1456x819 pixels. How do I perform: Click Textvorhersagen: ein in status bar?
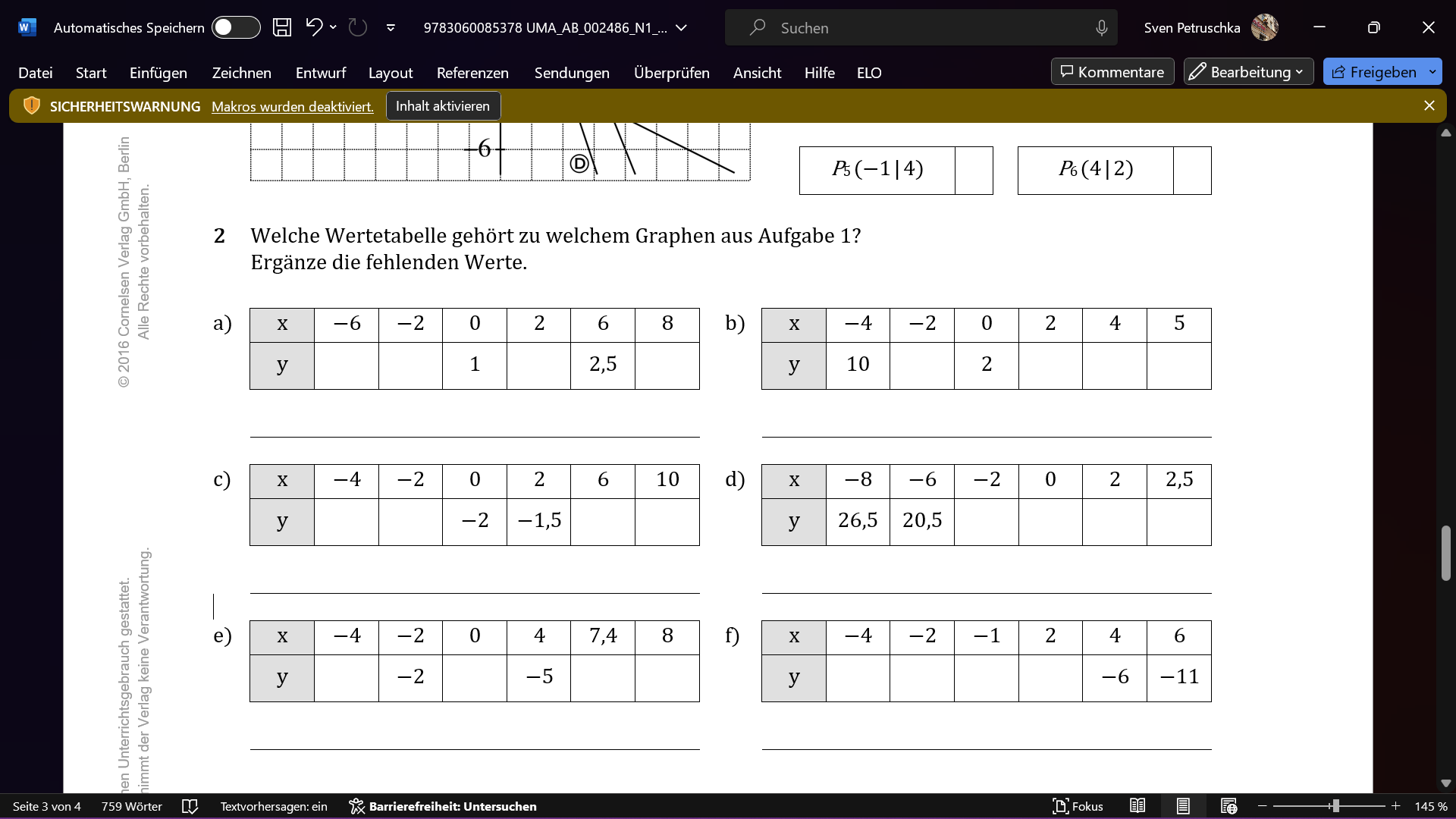click(274, 806)
